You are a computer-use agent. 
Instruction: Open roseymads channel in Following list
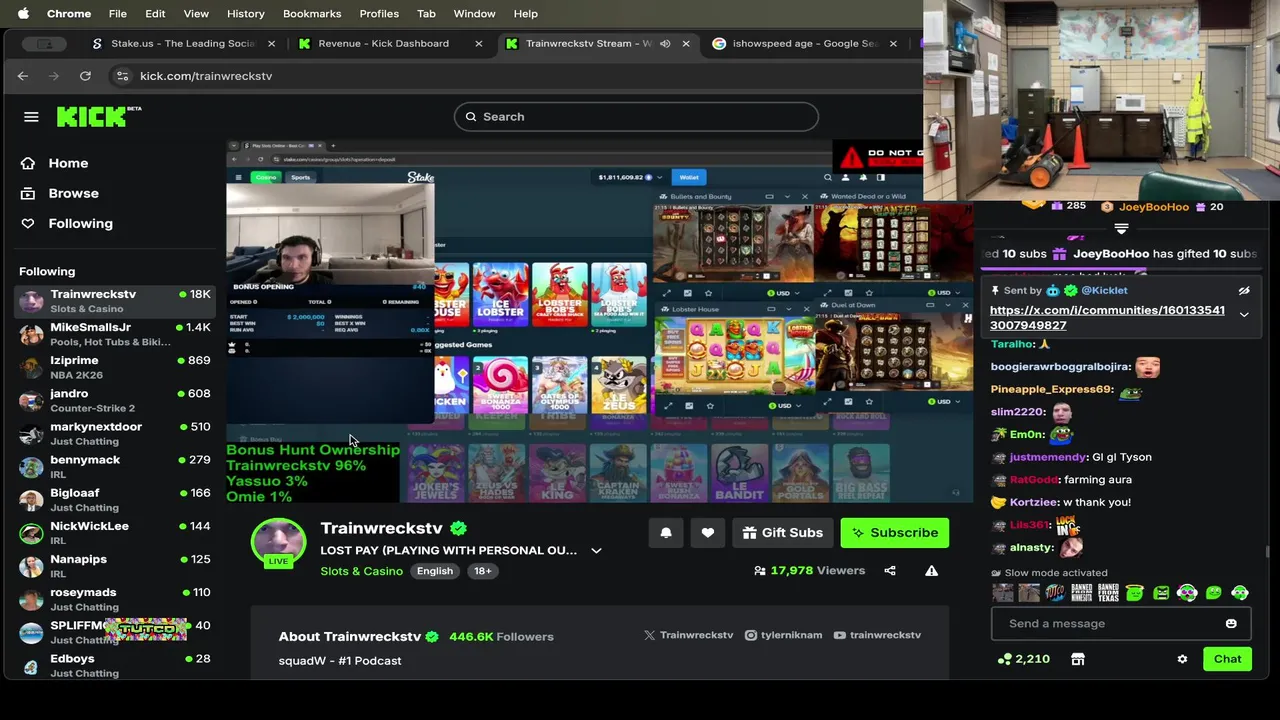115,598
